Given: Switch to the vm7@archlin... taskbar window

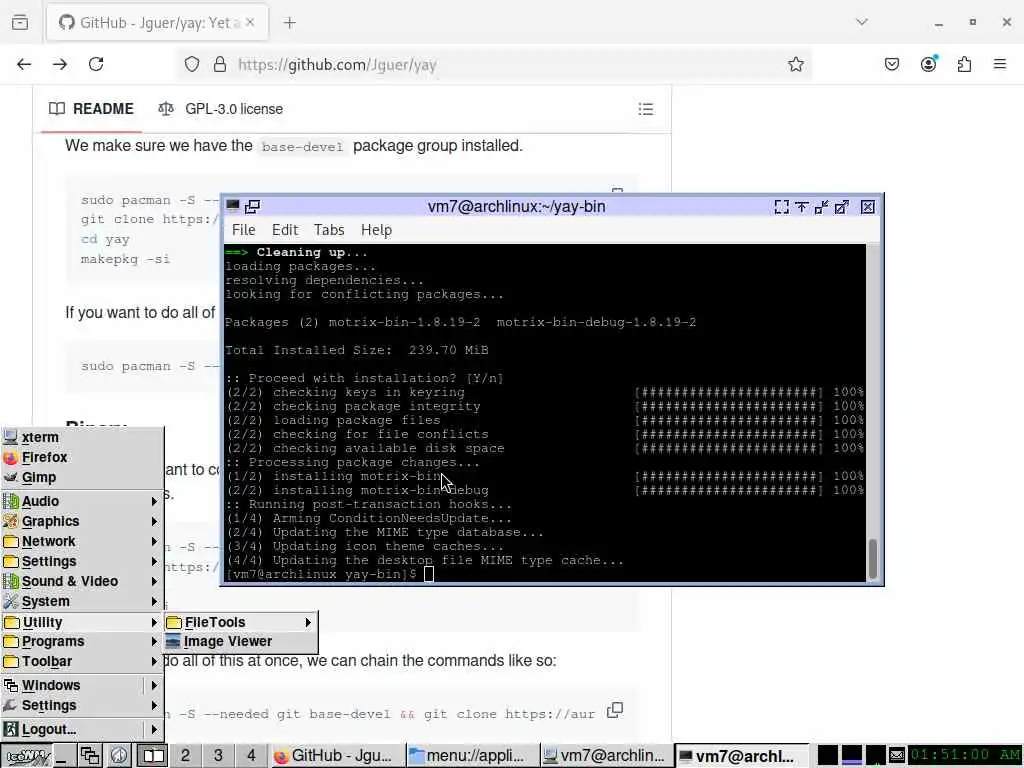Looking at the screenshot, I should click(x=607, y=756).
